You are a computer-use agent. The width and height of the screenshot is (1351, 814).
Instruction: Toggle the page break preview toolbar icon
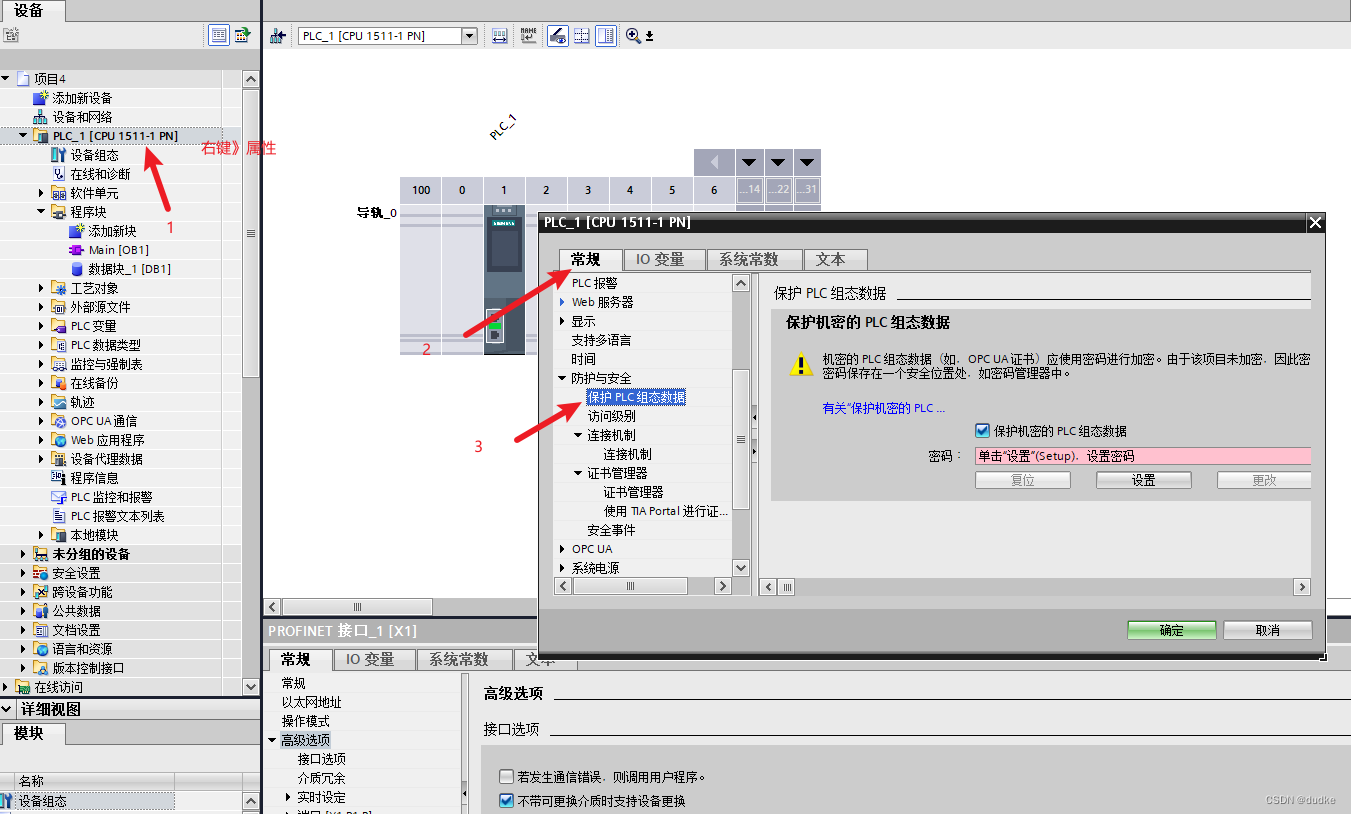558,36
